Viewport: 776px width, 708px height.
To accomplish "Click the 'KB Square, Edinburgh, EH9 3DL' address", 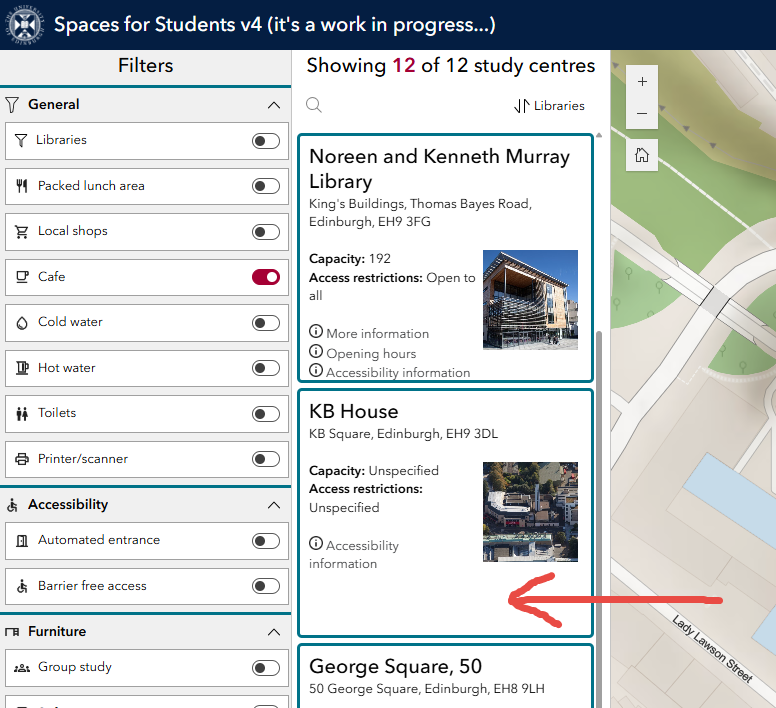I will click(403, 434).
